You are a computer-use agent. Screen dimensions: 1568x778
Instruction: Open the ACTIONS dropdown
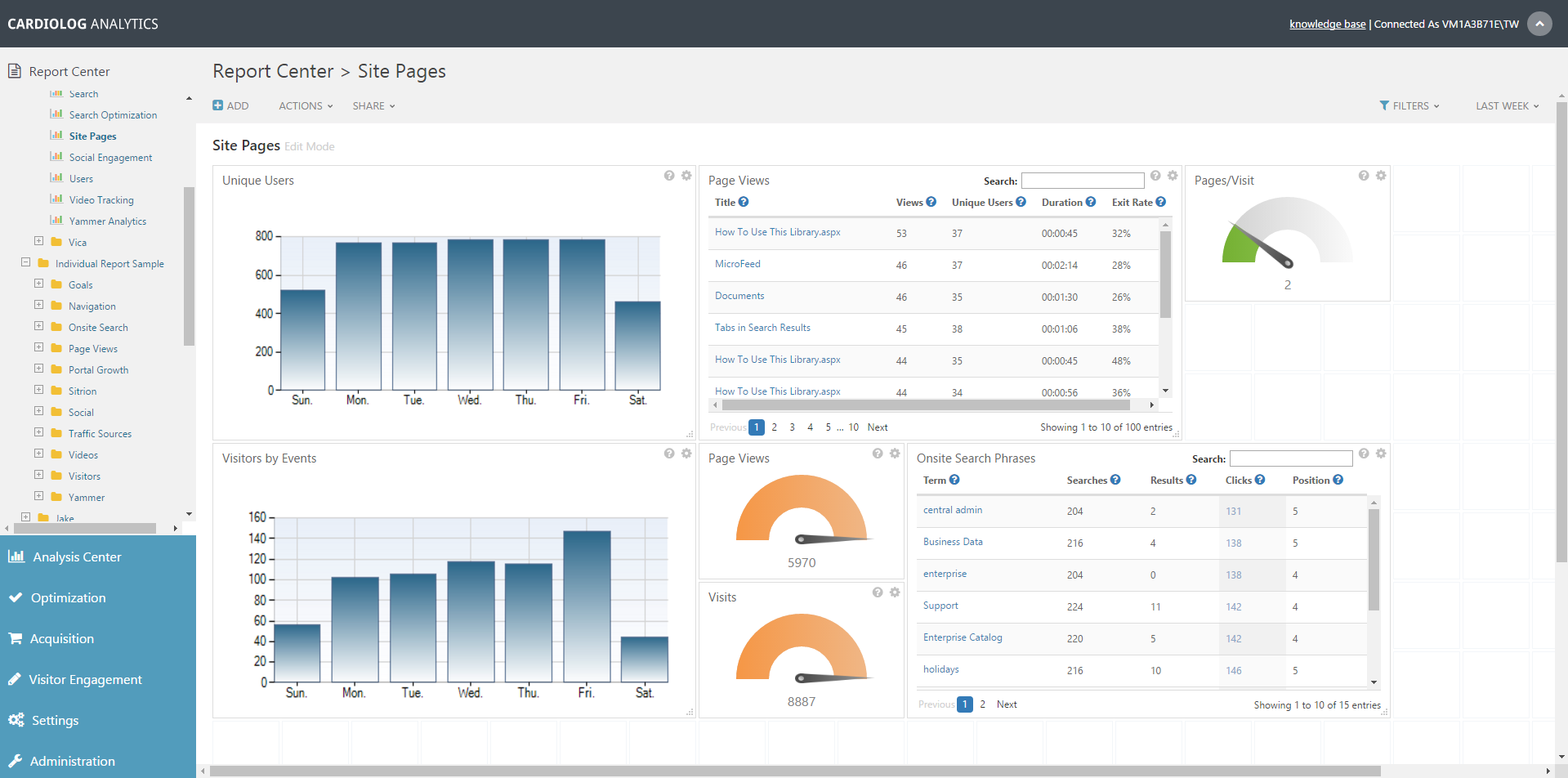pos(306,105)
